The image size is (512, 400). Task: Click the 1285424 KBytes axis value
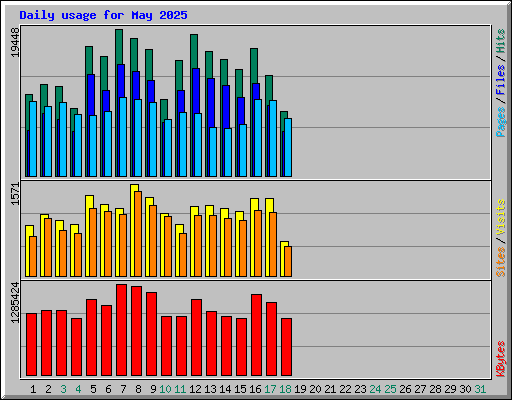click(x=15, y=303)
